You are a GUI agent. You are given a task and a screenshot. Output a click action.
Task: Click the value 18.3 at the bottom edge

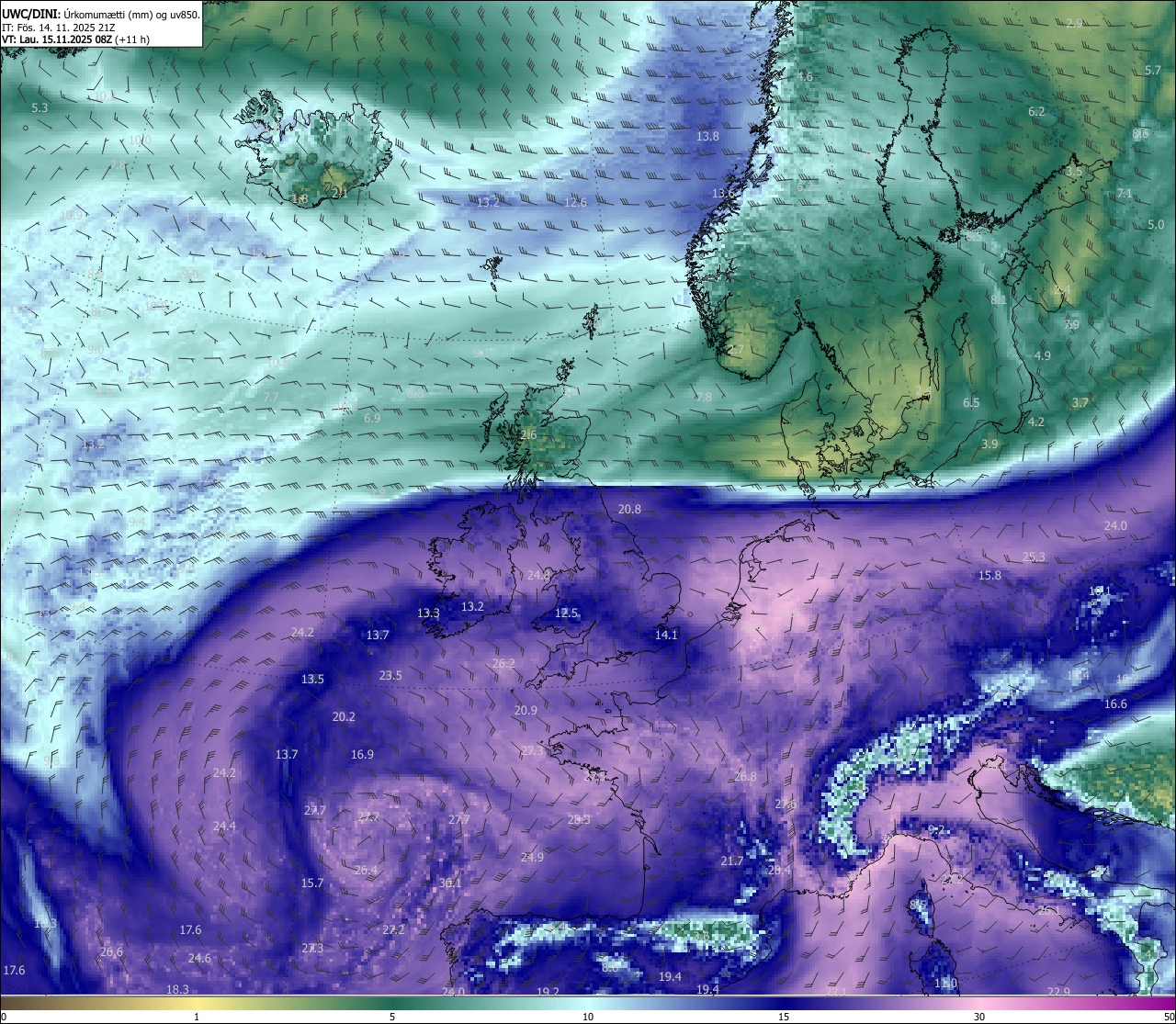tap(177, 989)
